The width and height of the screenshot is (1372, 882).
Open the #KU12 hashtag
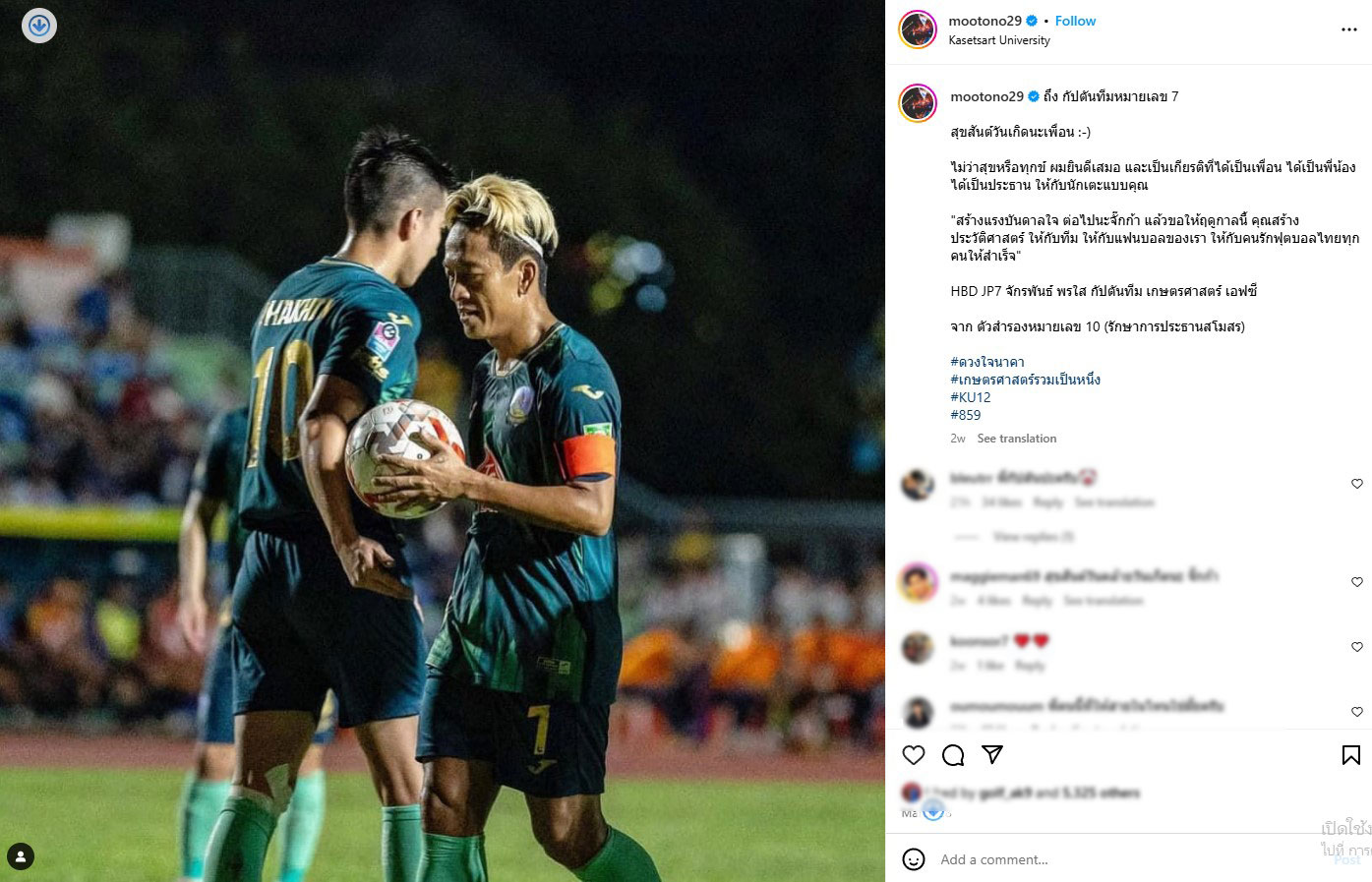pyautogui.click(x=971, y=397)
